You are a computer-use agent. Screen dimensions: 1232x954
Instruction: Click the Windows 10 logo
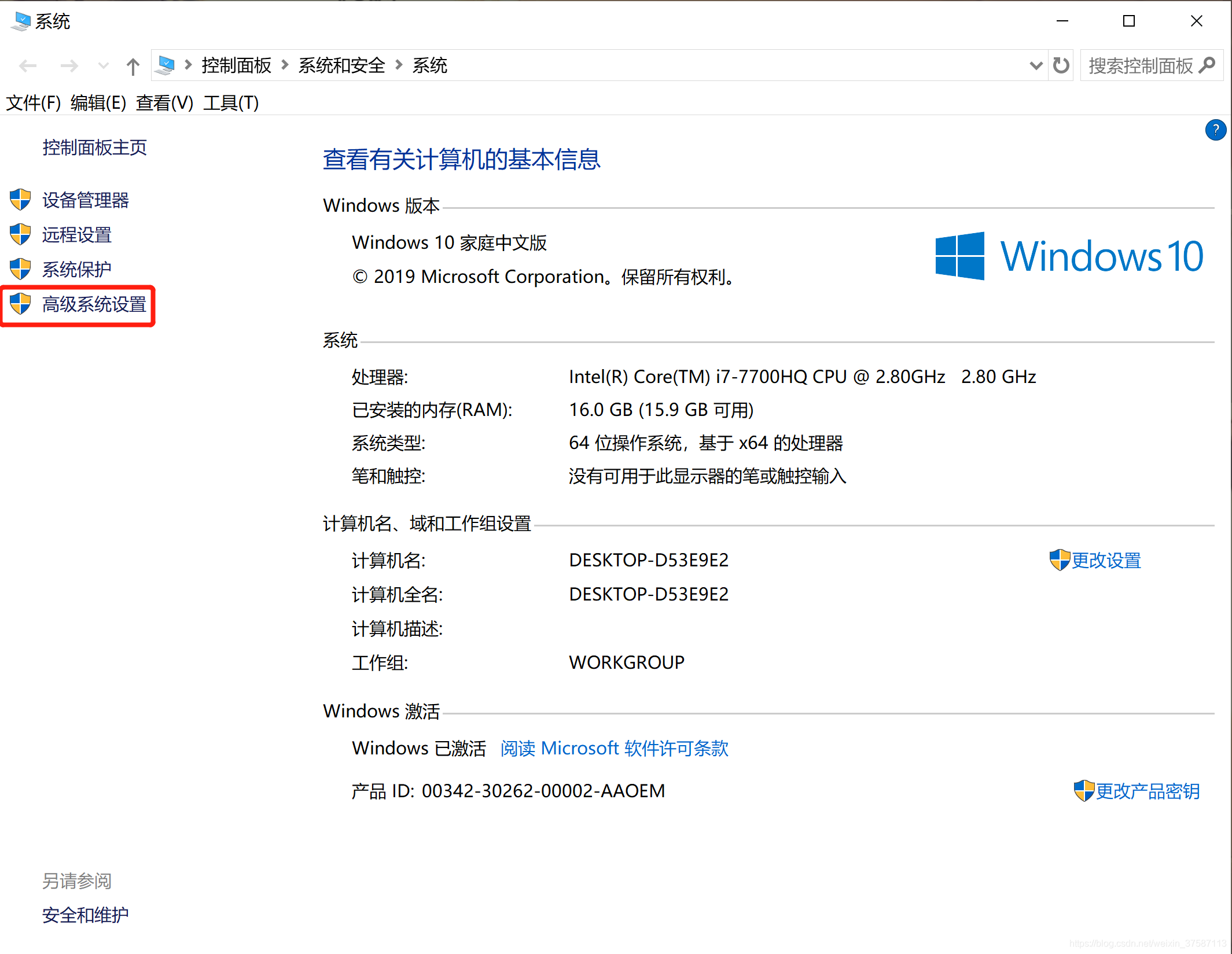coord(1069,256)
